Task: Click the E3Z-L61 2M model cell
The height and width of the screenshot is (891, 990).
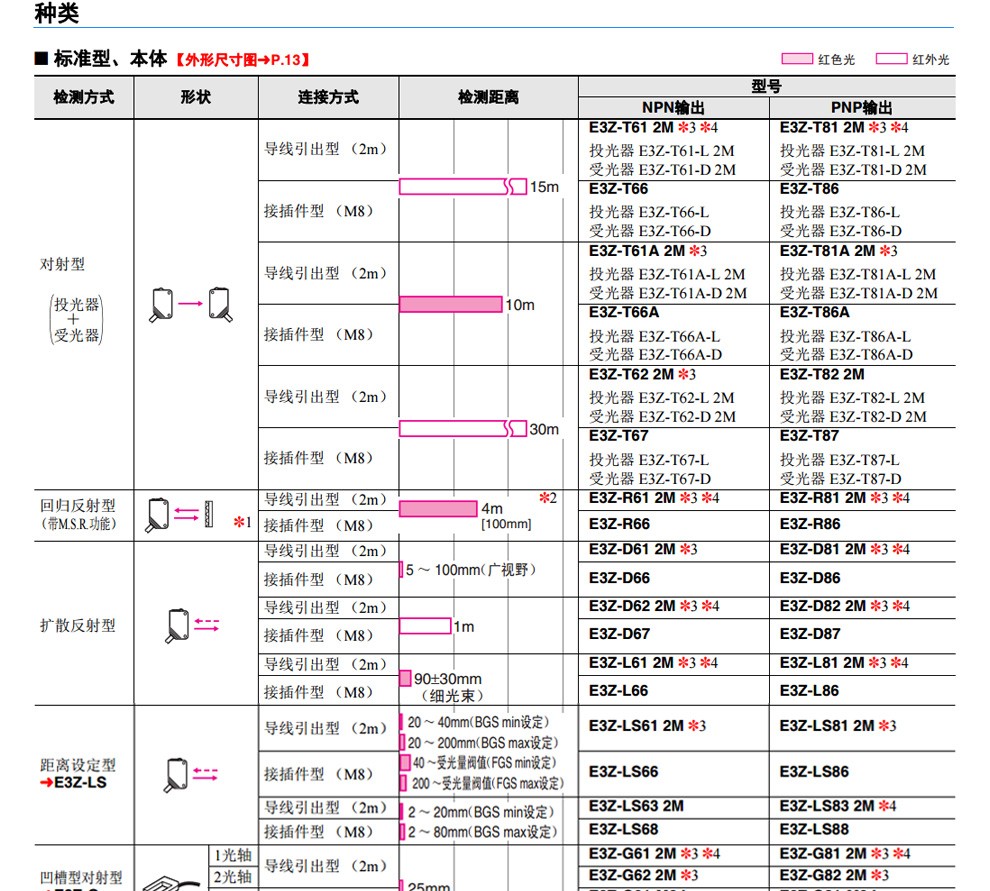Action: pos(674,664)
